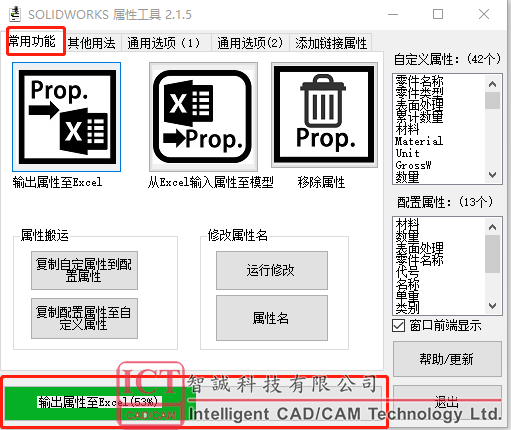Click the trash can remove properties icon
Viewport: 511px width, 430px height.
click(324, 115)
